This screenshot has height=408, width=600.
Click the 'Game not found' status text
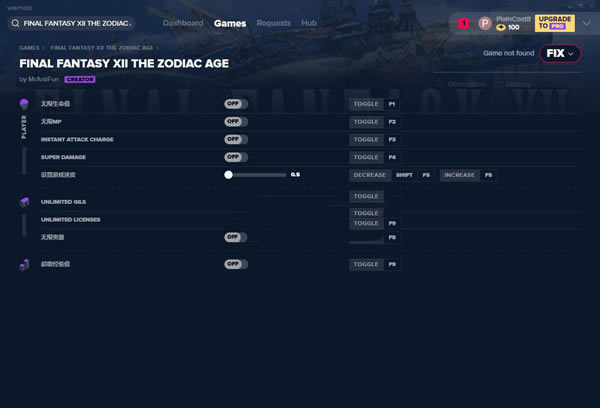tap(509, 53)
